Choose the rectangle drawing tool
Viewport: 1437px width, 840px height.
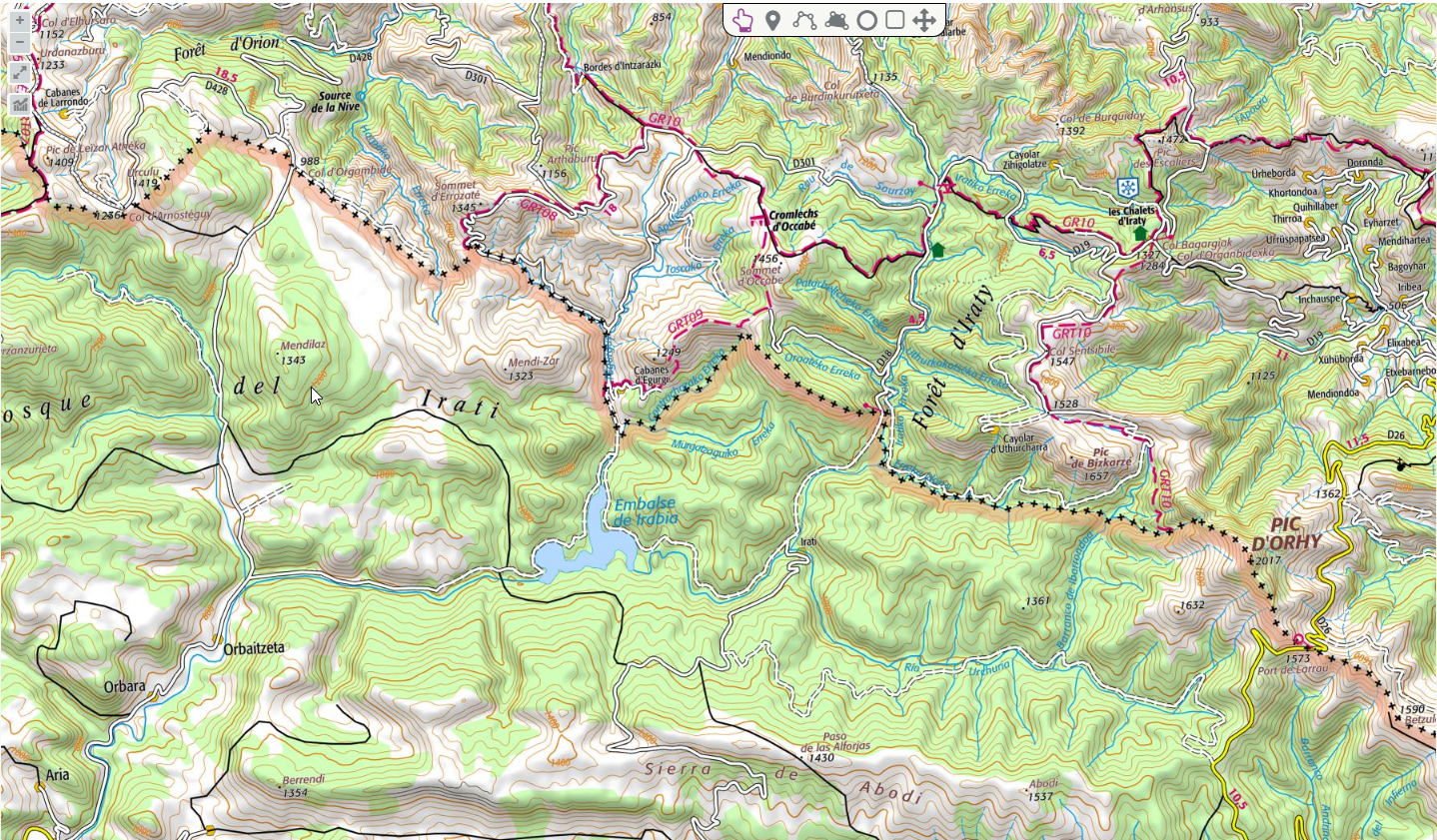tap(895, 20)
